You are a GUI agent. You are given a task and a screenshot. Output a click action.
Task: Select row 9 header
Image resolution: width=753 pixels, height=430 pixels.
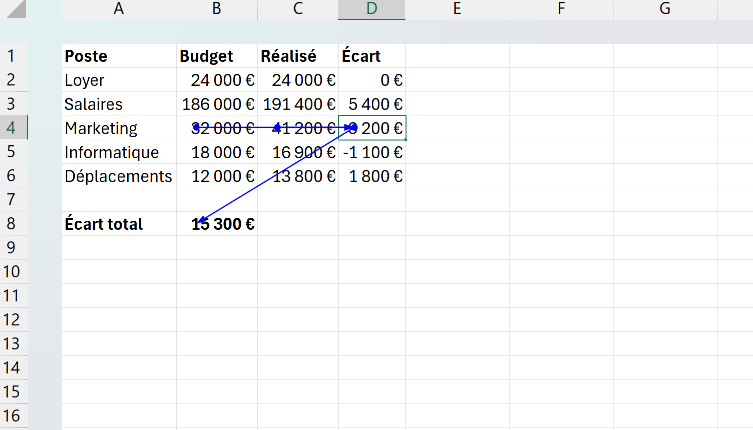pos(13,248)
